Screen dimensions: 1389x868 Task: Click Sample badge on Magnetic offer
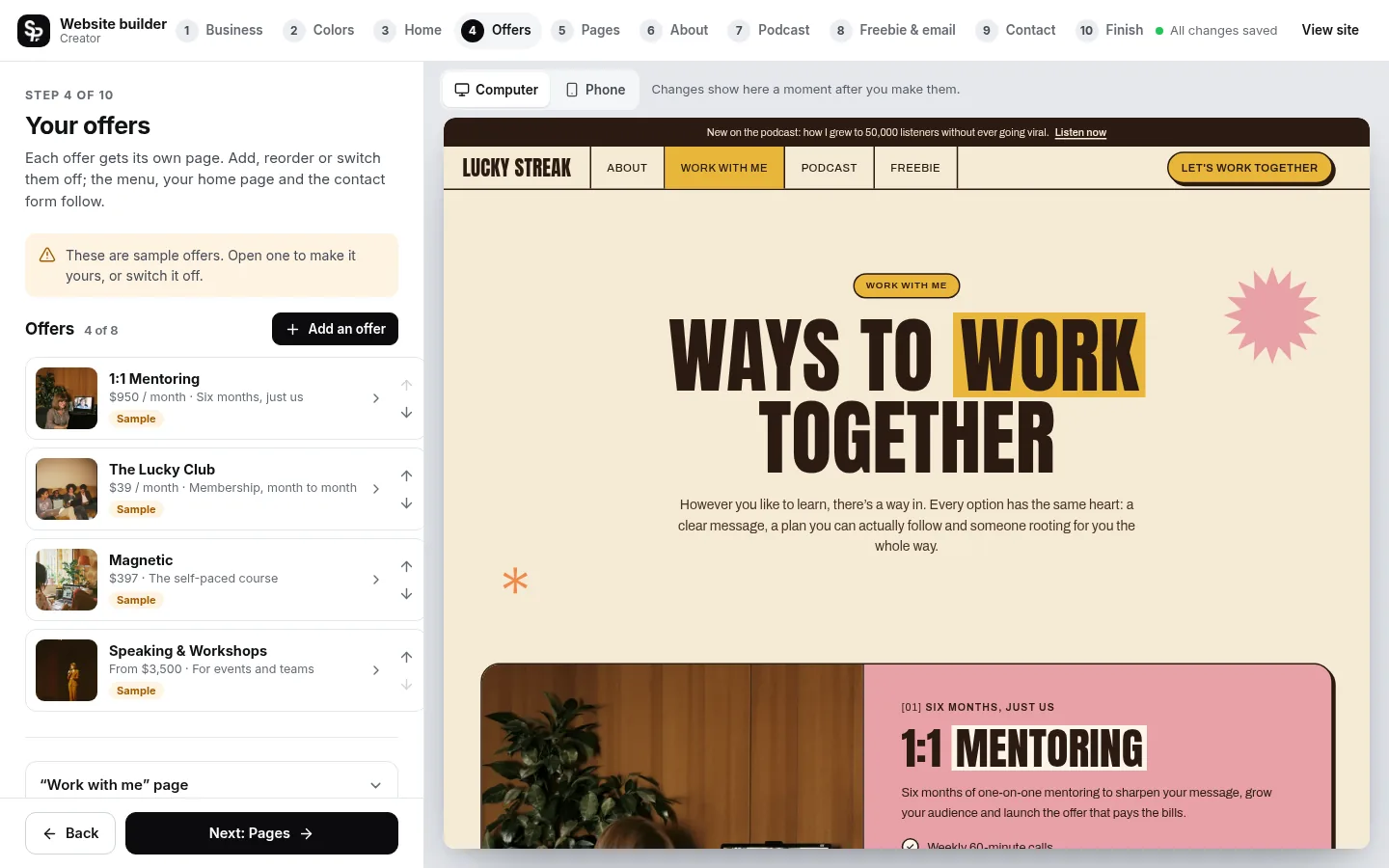(136, 600)
